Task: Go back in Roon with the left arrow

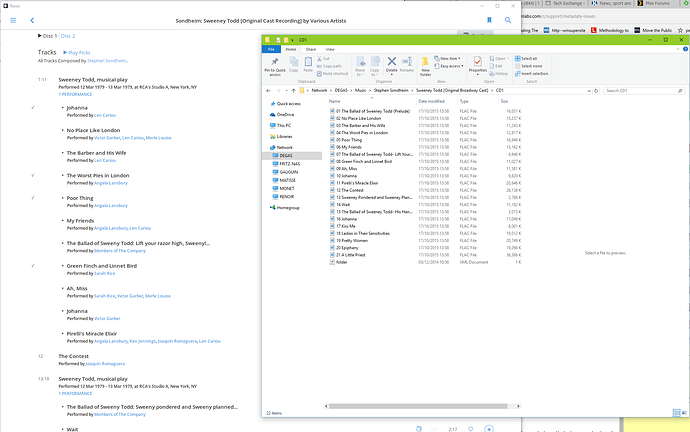Action: point(32,20)
